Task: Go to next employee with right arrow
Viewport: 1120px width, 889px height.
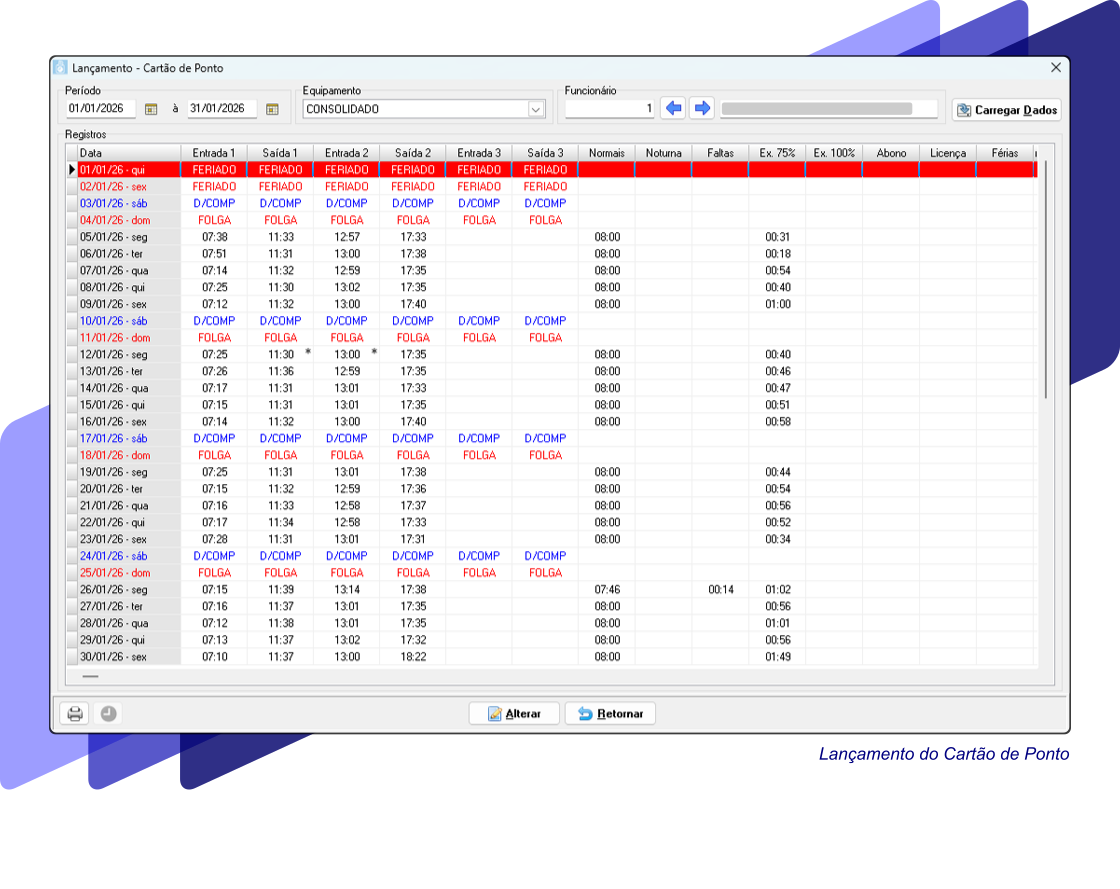Action: (x=703, y=108)
